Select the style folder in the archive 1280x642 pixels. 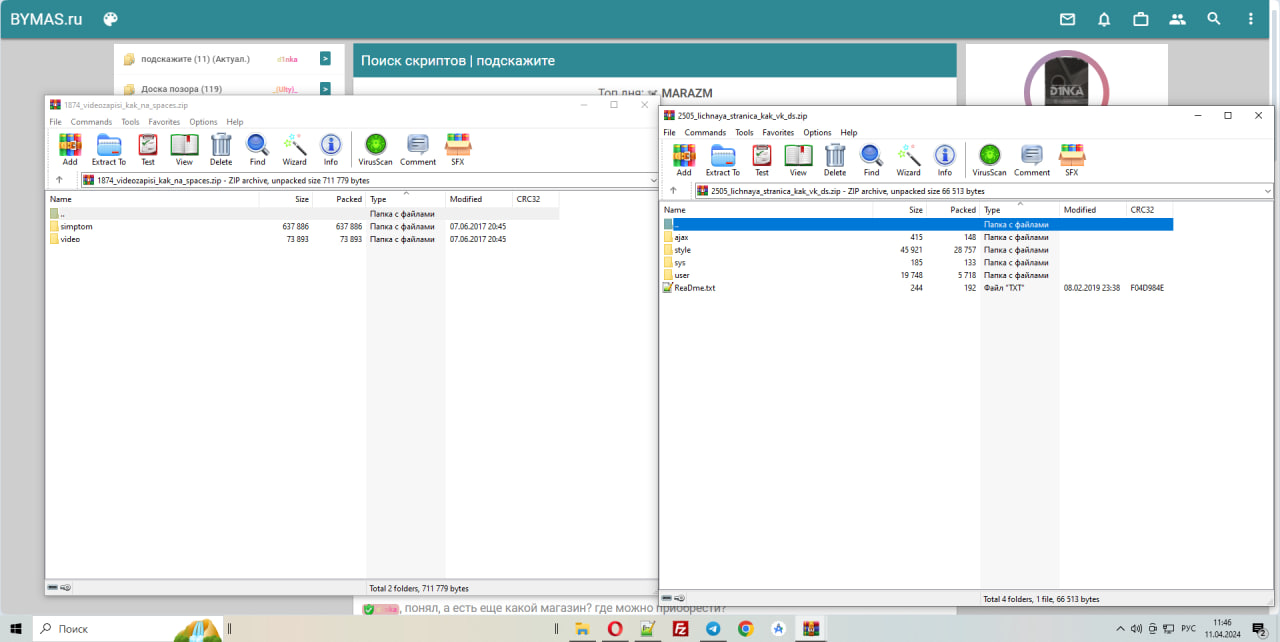pos(682,250)
